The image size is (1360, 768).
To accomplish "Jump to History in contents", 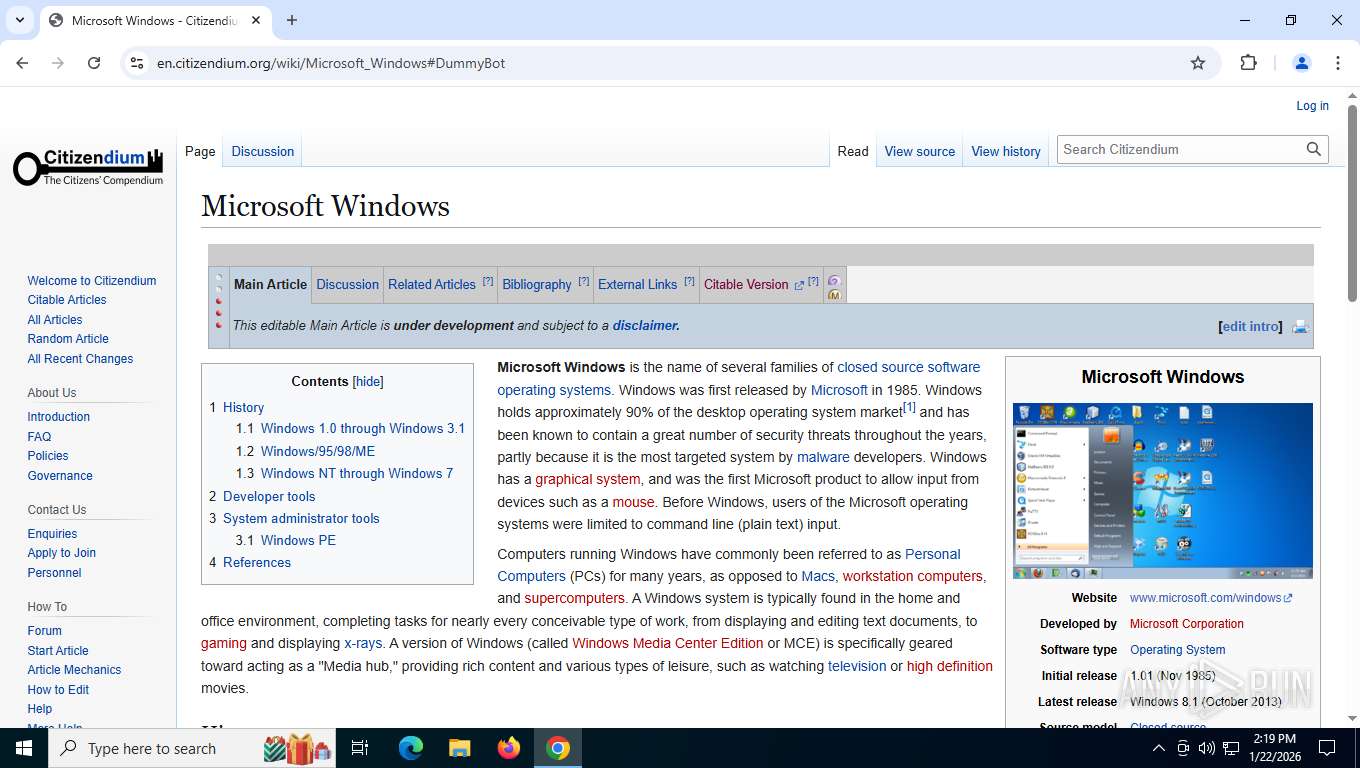I will click(x=243, y=407).
